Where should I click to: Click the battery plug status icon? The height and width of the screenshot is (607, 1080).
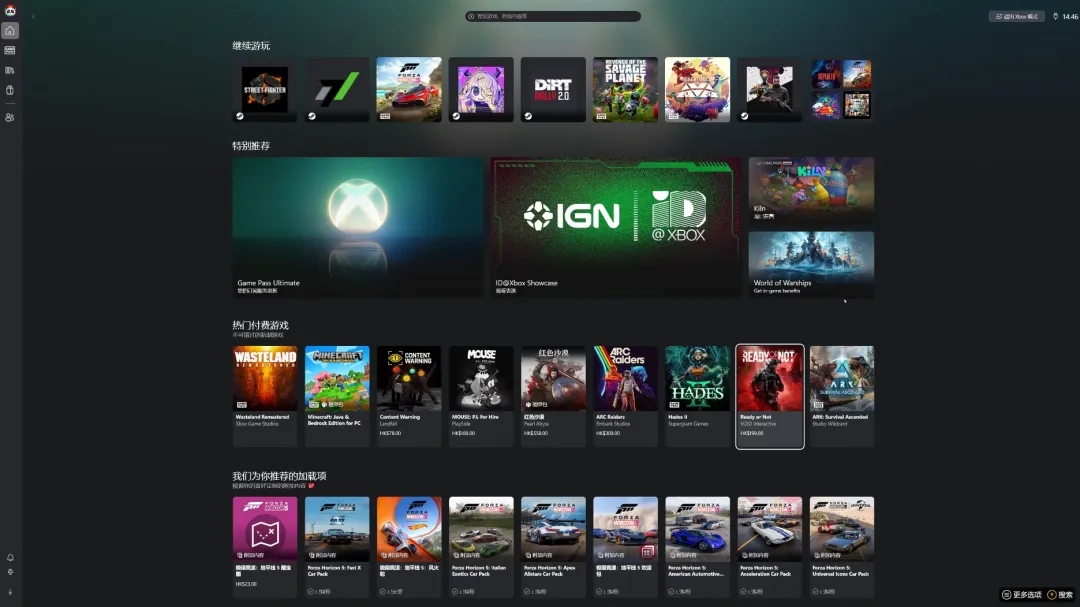(x=1055, y=17)
